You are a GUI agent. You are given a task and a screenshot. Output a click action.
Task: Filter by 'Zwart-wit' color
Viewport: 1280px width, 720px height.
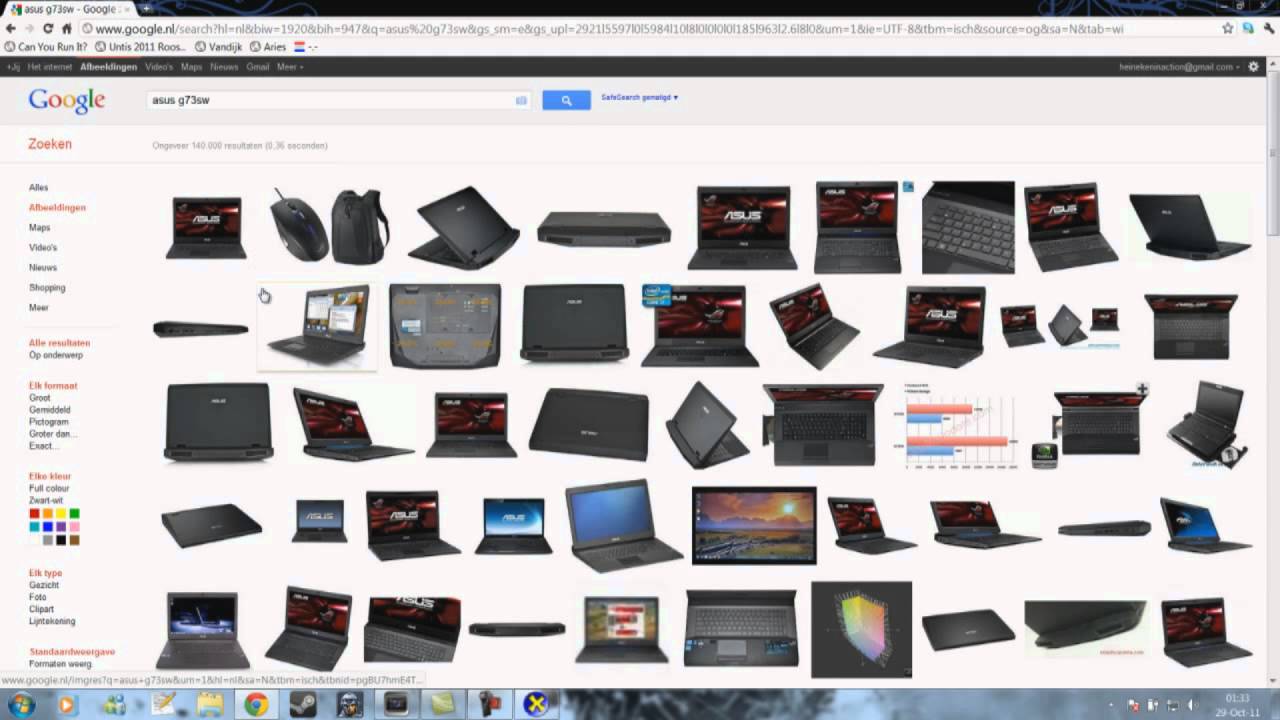point(46,500)
